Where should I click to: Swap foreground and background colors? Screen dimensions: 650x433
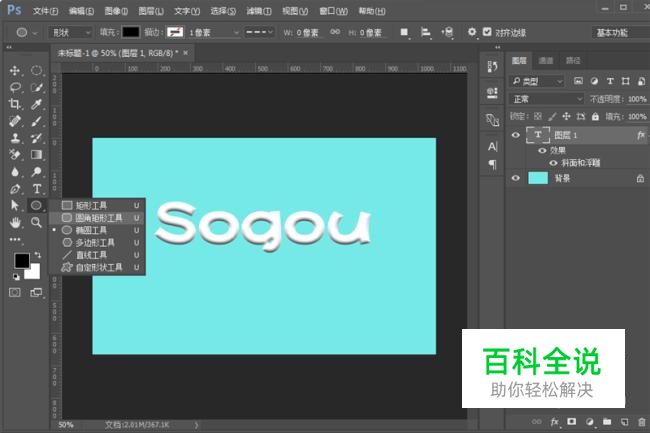coord(38,254)
